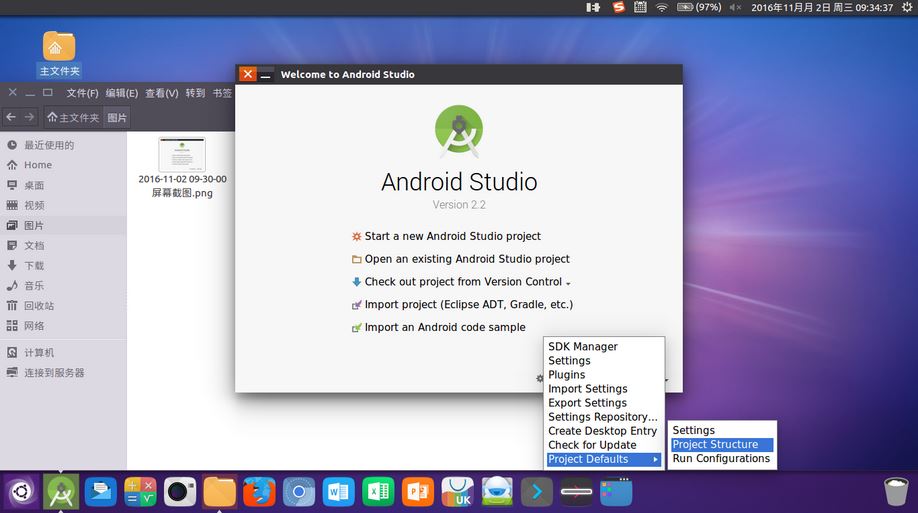Select Check for Update

pos(604,445)
